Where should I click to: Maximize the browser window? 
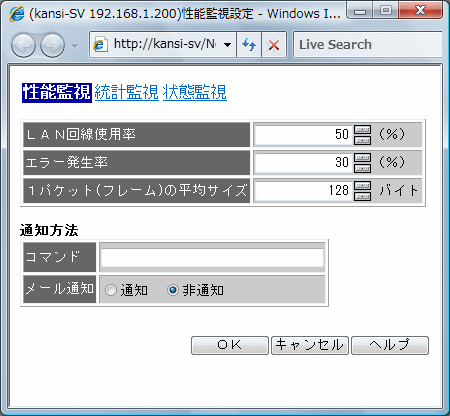click(386, 10)
